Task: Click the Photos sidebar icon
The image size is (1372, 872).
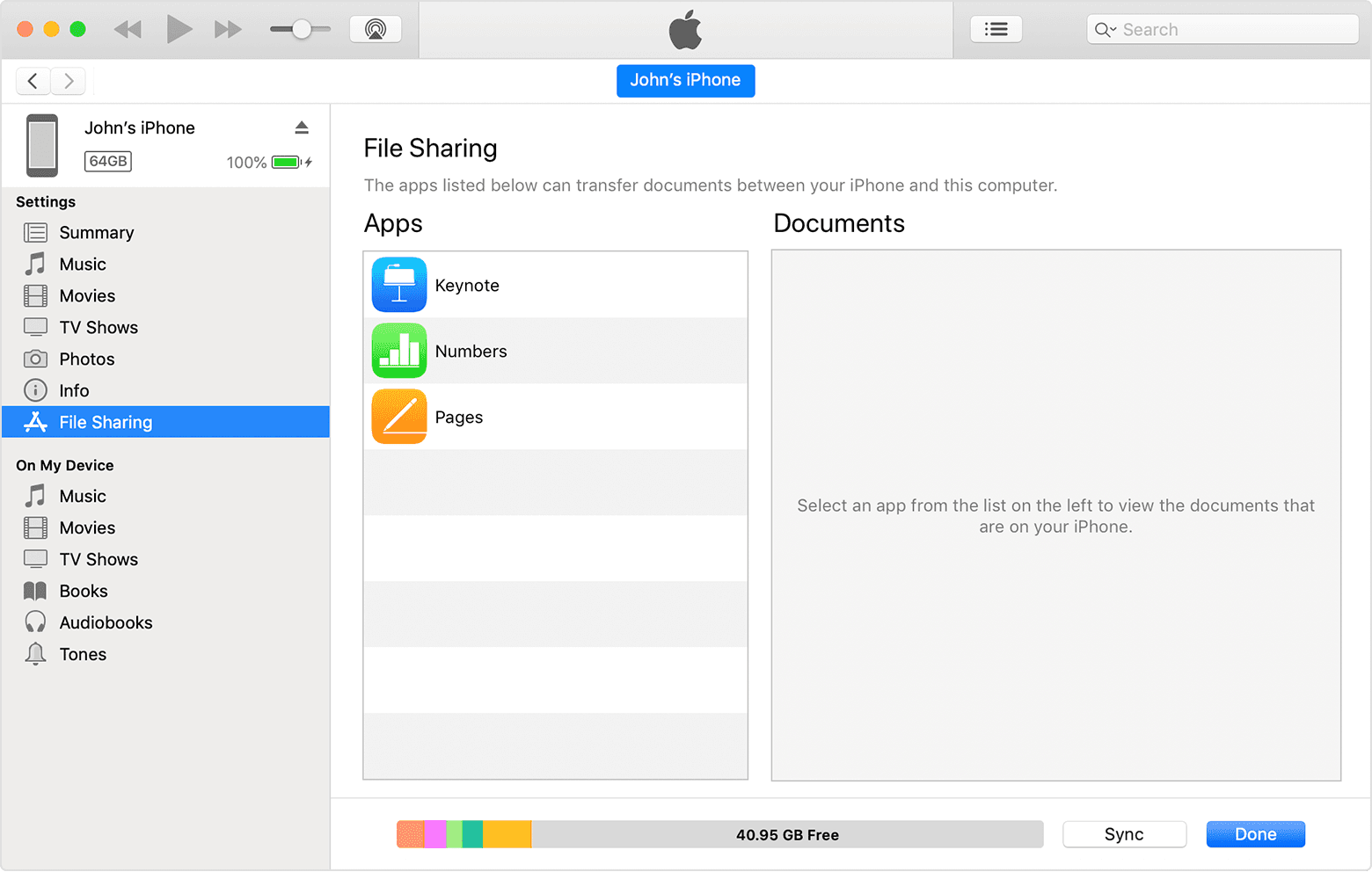Action: click(35, 359)
